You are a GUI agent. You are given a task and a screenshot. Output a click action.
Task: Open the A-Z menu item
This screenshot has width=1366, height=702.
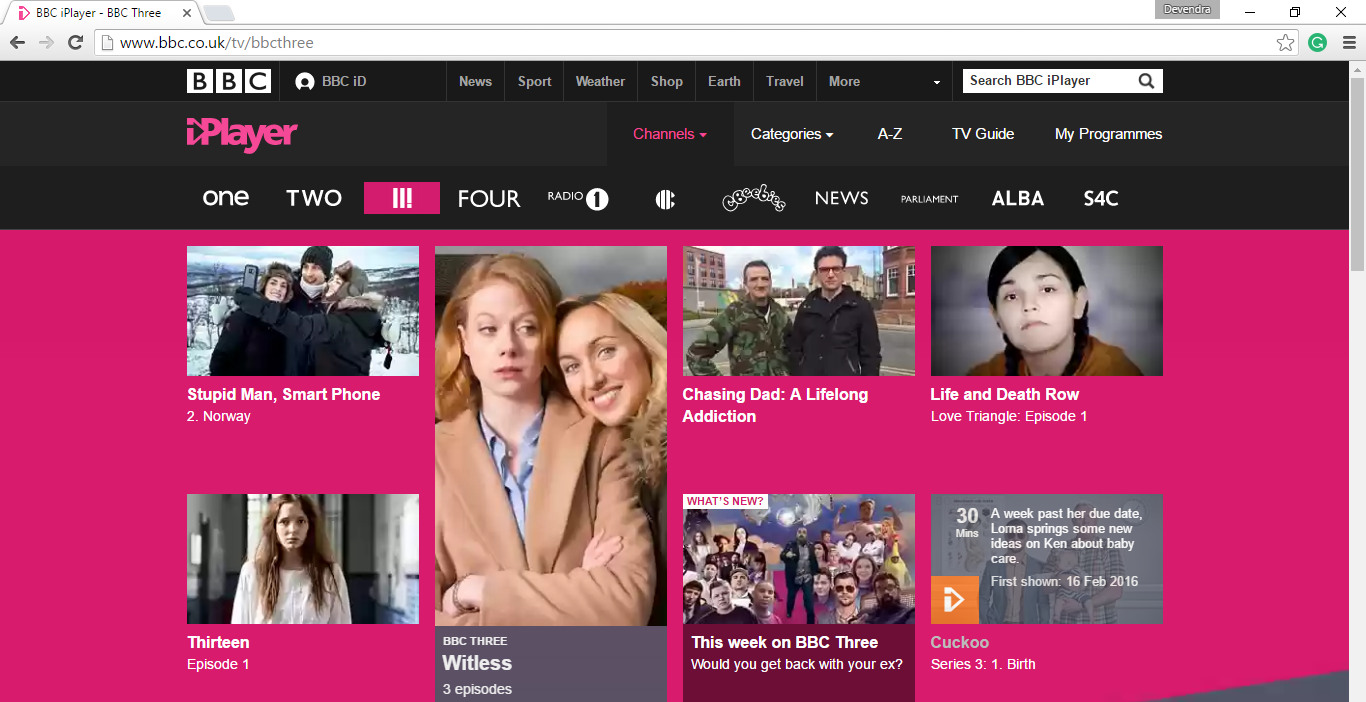[x=890, y=134]
